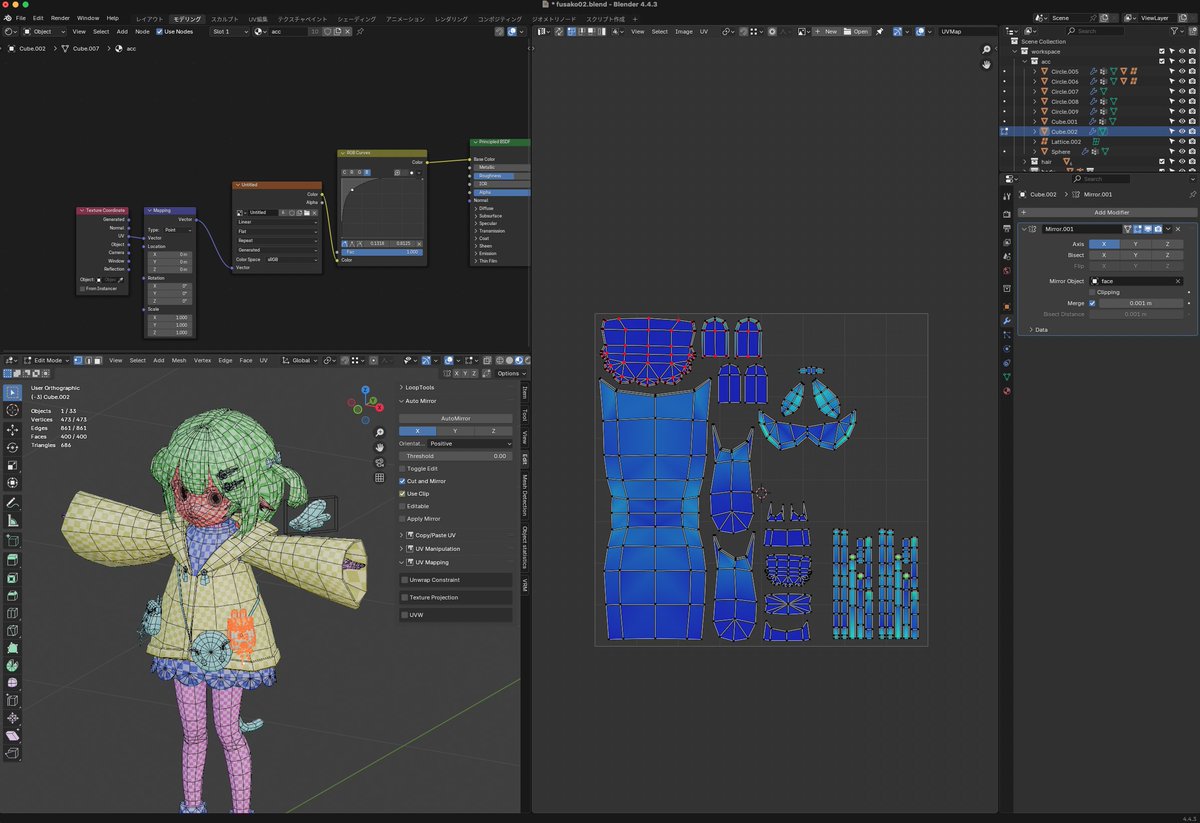
Task: Select the Move tool in the 3D viewport toolbar
Action: click(12, 429)
